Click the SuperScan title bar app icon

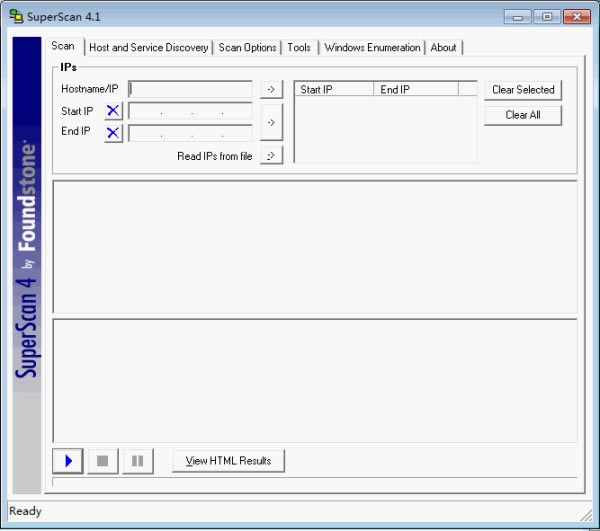16,16
